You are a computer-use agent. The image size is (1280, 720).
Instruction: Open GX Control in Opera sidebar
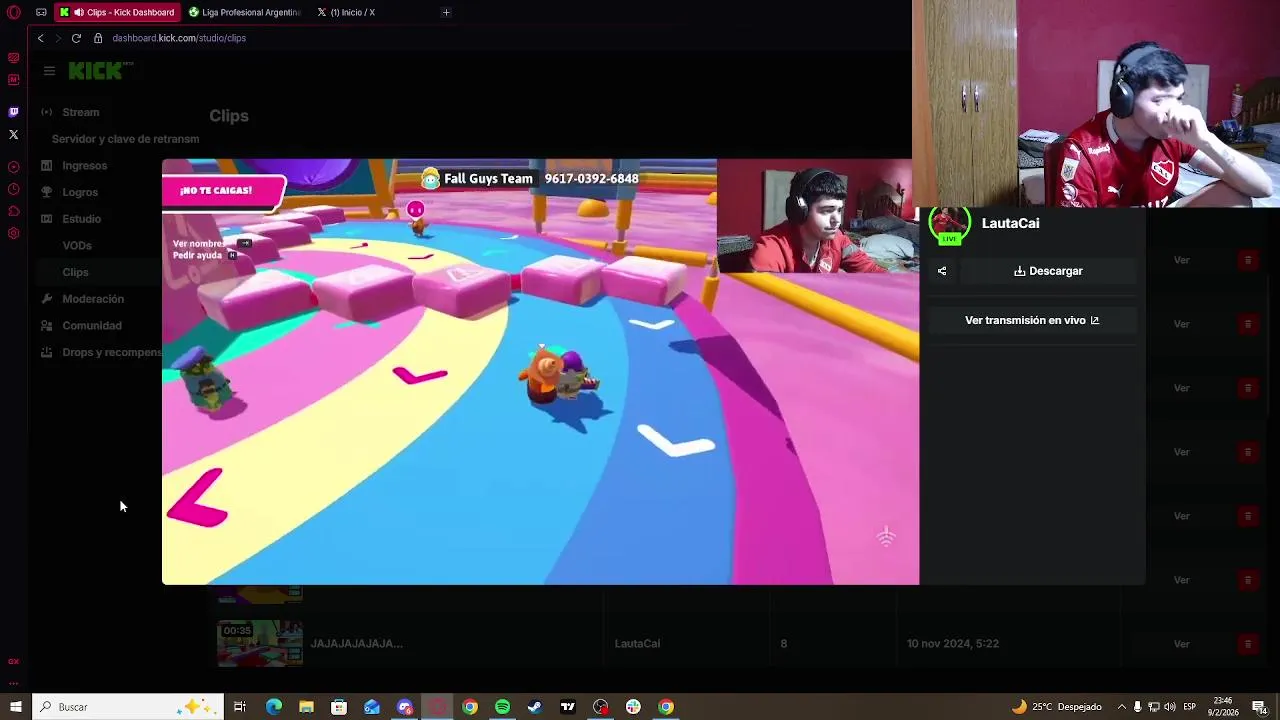point(13,58)
